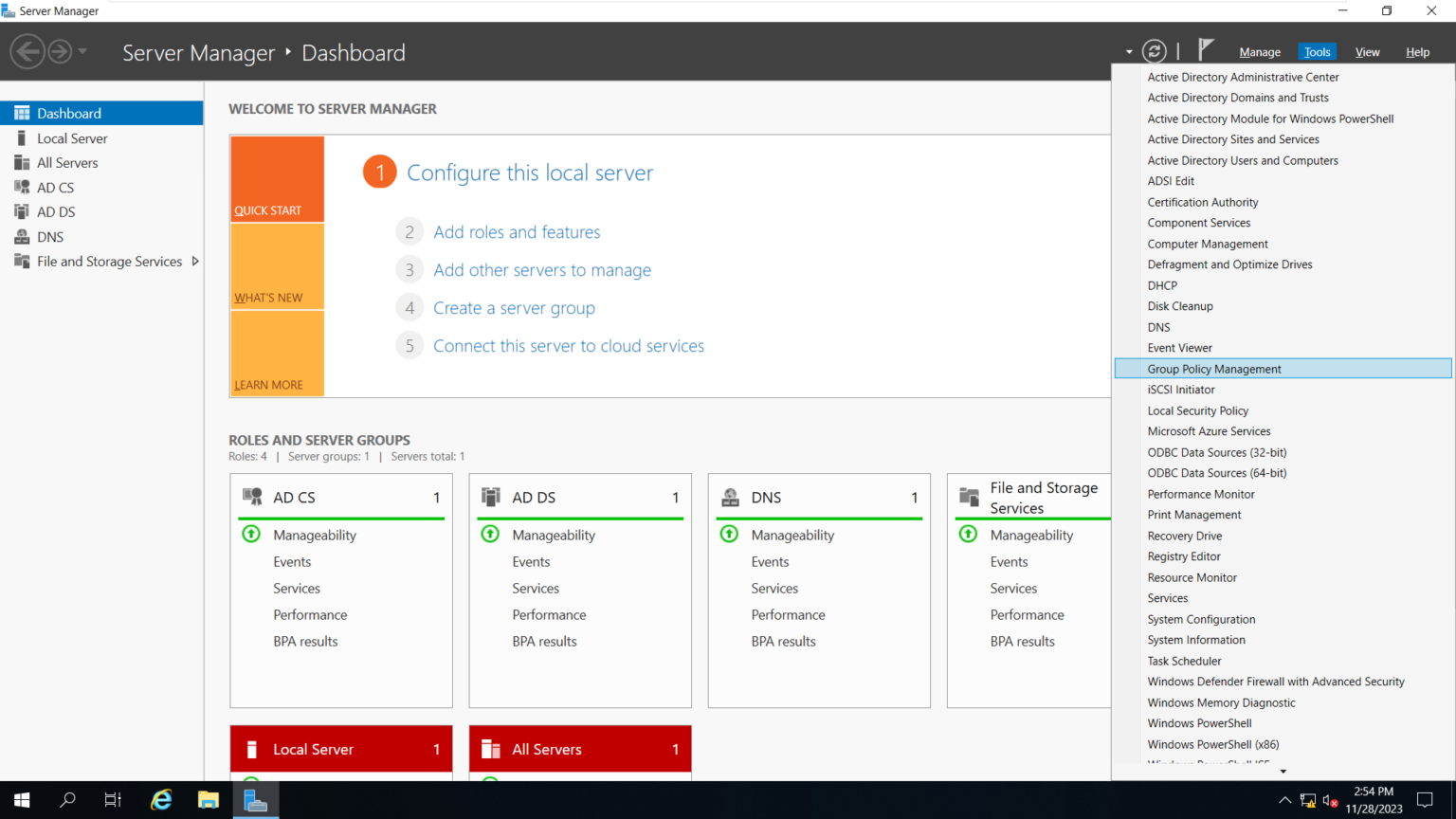Image resolution: width=1456 pixels, height=819 pixels.
Task: Click the AD CS role tile icon
Action: tap(251, 496)
